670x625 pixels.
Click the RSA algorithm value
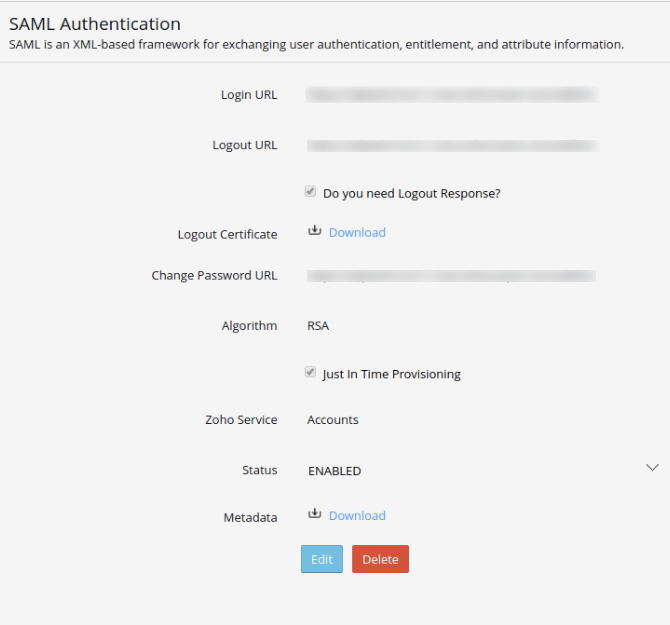(x=318, y=326)
